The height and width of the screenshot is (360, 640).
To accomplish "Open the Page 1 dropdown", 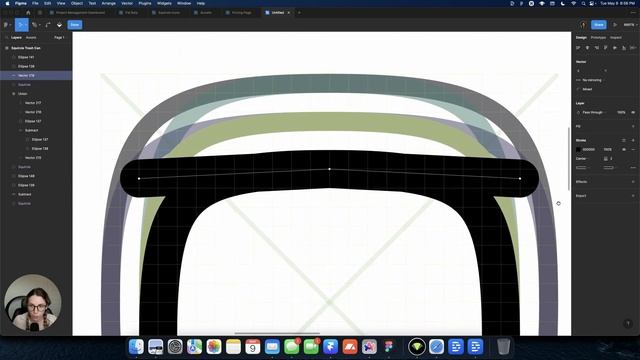I will tap(59, 38).
